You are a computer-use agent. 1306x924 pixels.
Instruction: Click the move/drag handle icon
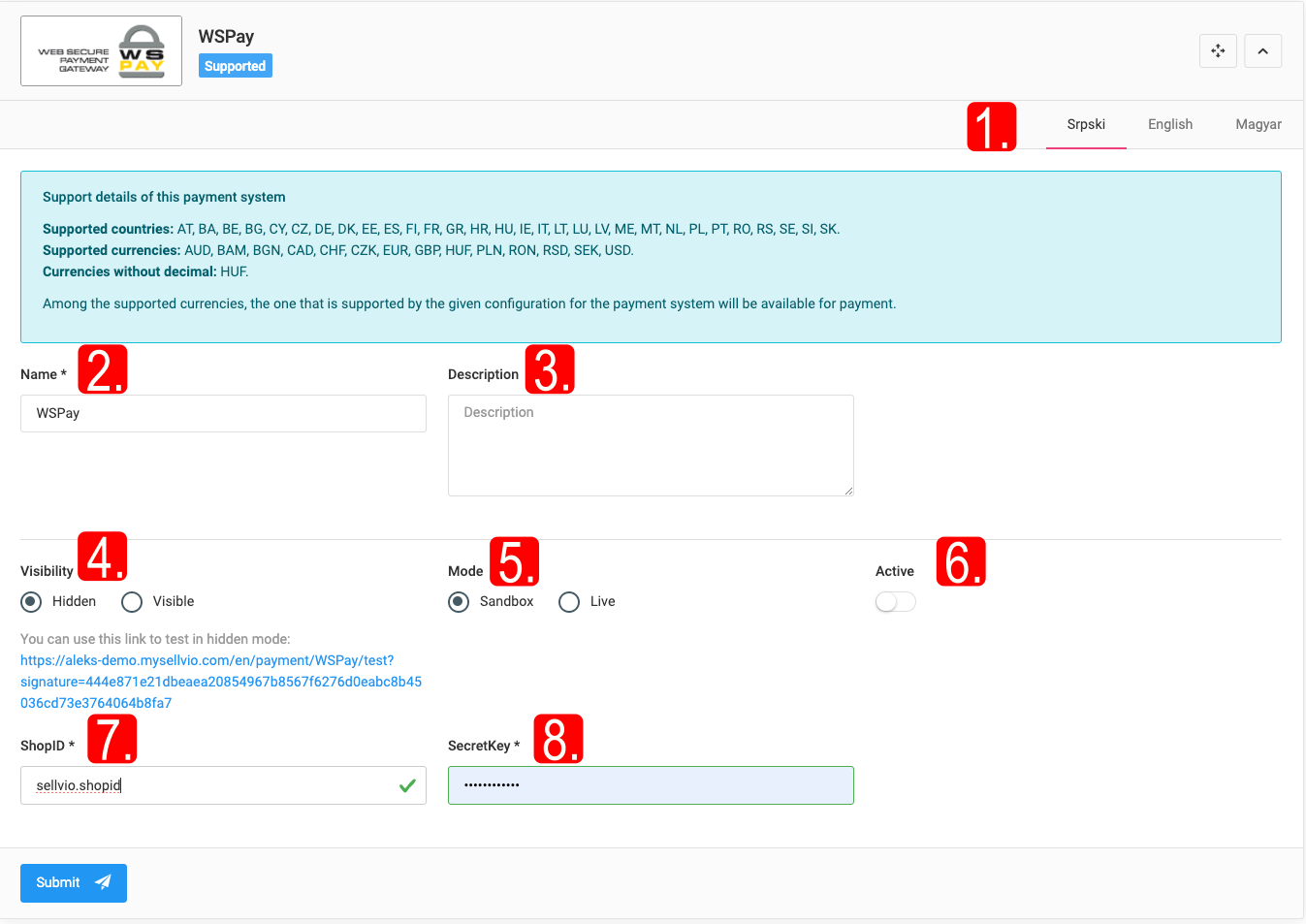coord(1218,51)
